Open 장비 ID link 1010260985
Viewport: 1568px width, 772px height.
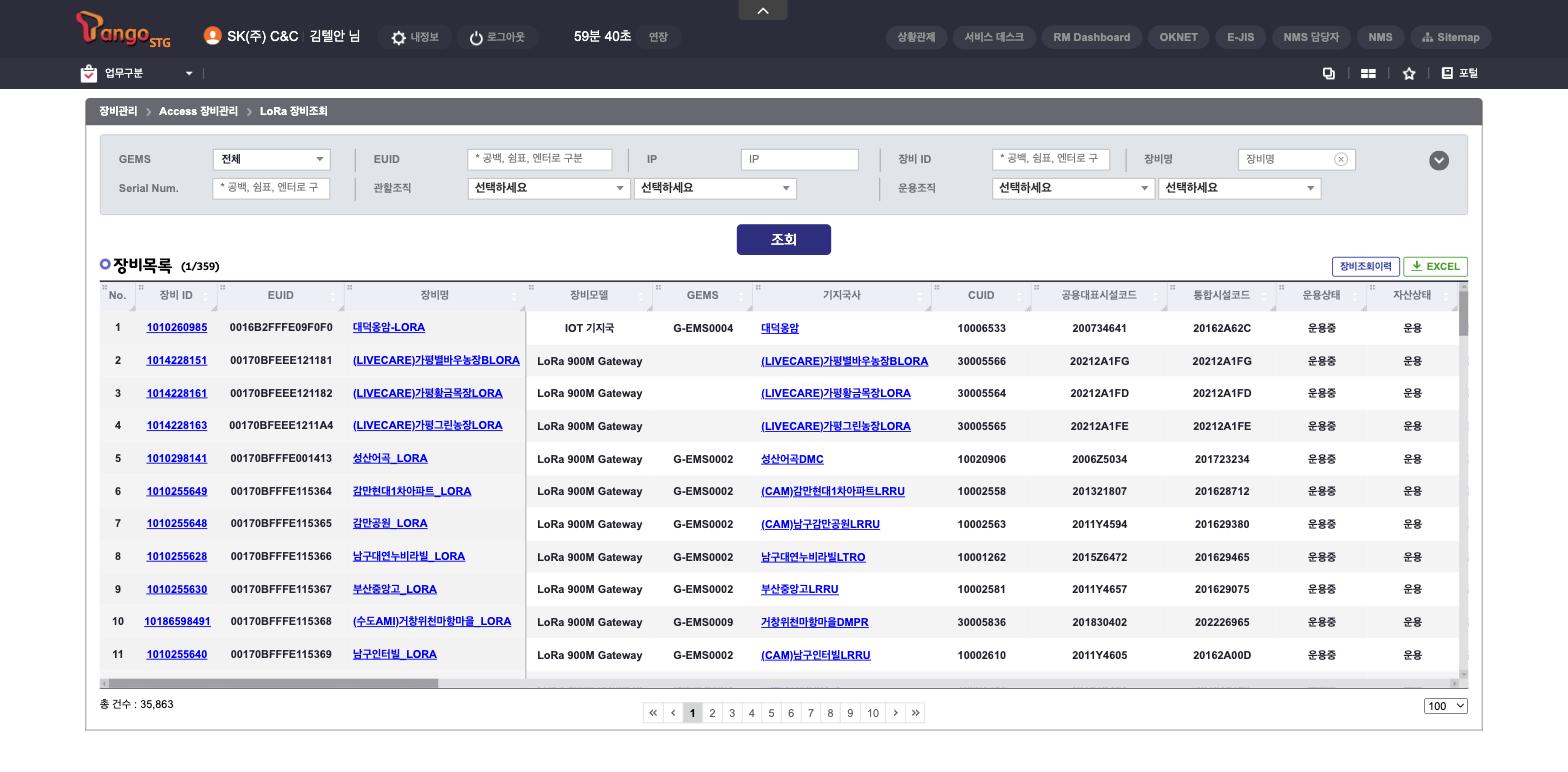(x=177, y=328)
